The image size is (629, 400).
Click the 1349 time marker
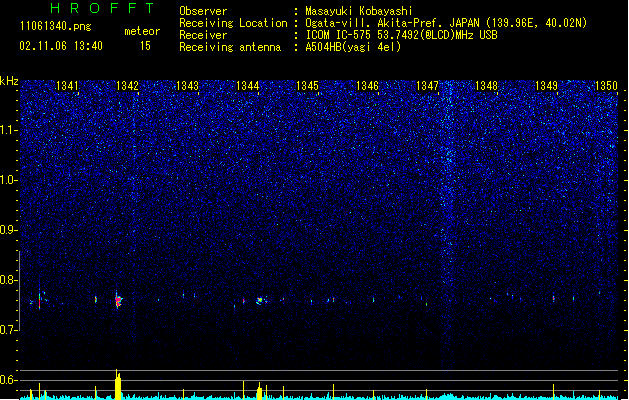click(x=546, y=86)
